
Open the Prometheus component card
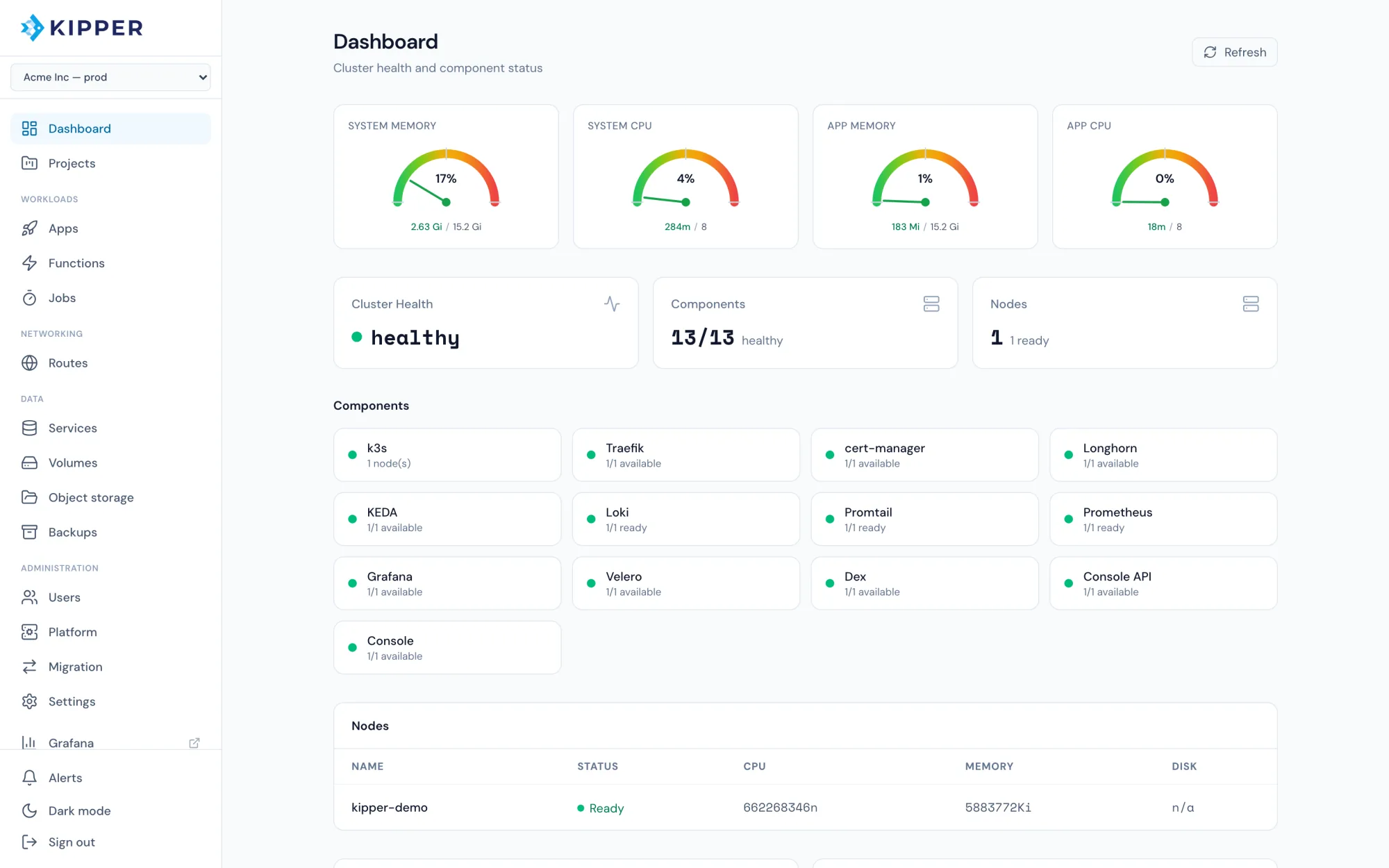[1163, 519]
